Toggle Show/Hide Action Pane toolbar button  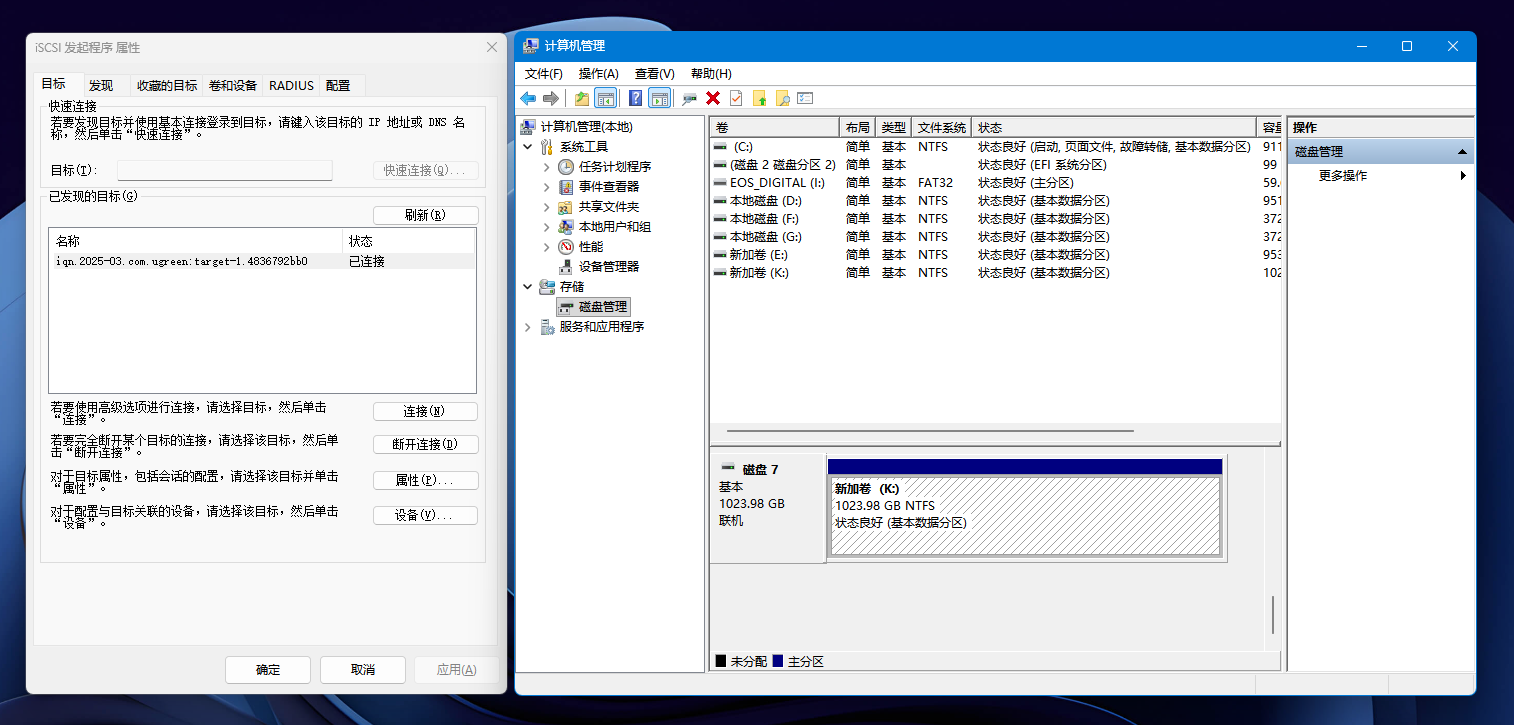[x=658, y=98]
